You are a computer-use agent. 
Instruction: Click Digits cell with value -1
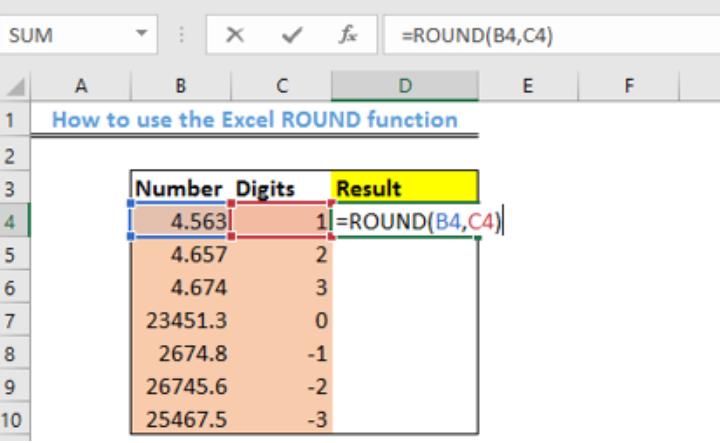[x=281, y=353]
